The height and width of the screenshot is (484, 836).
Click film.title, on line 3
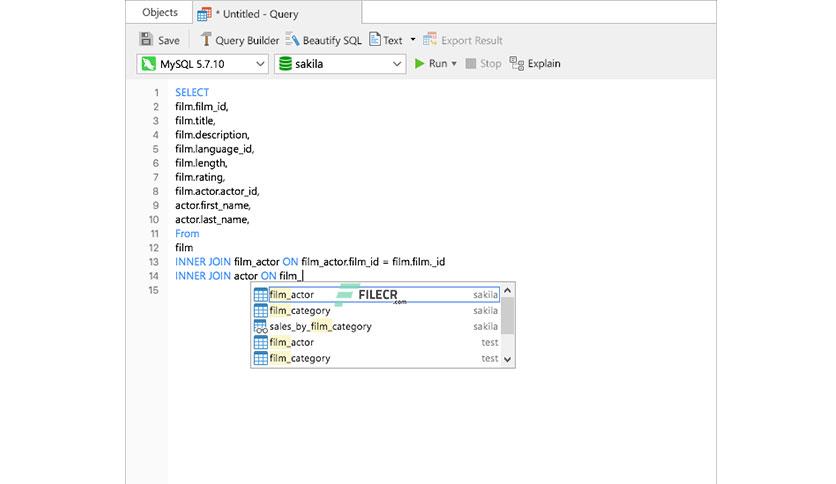pos(195,120)
